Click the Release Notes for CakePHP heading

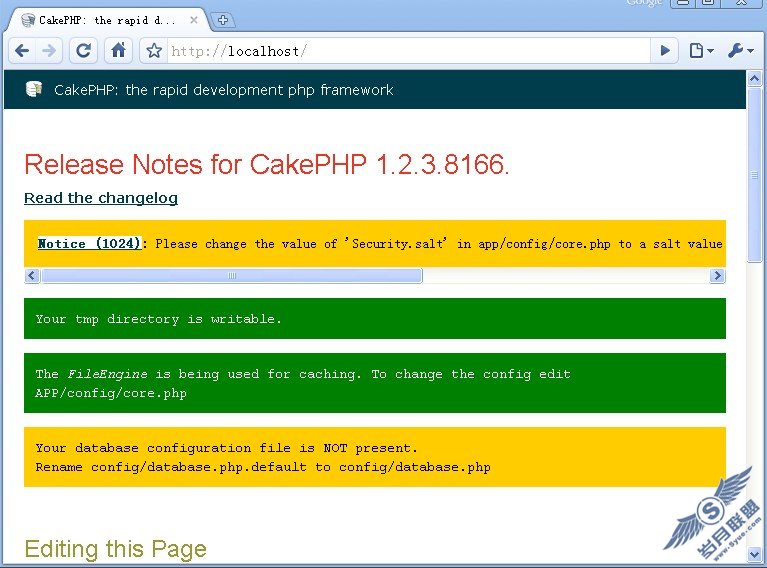tap(267, 164)
